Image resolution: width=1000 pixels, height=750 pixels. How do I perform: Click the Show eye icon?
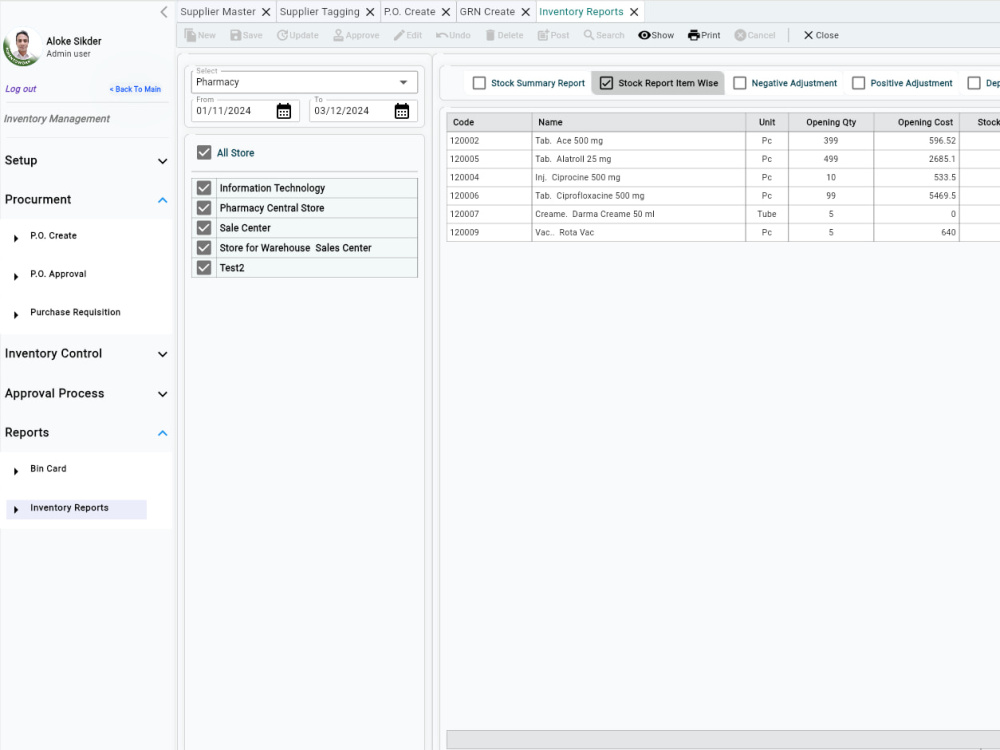pyautogui.click(x=644, y=35)
